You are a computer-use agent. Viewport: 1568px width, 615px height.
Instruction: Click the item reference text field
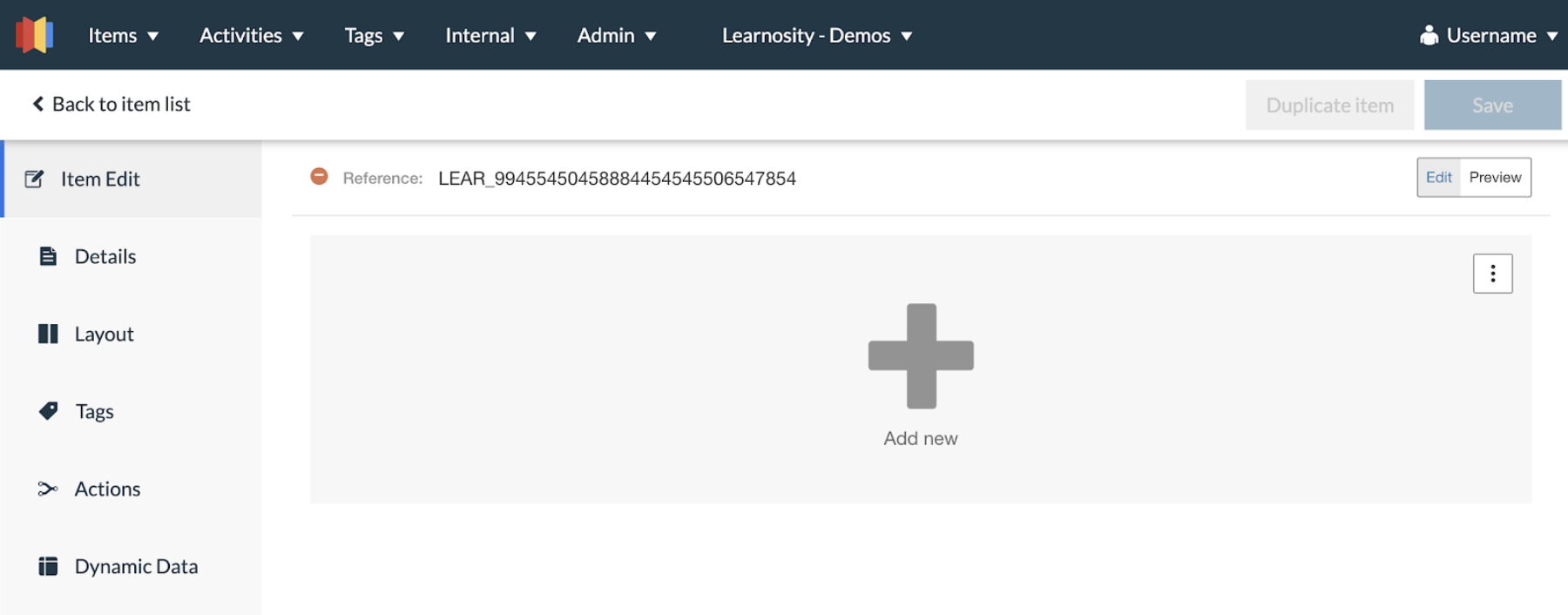point(617,179)
